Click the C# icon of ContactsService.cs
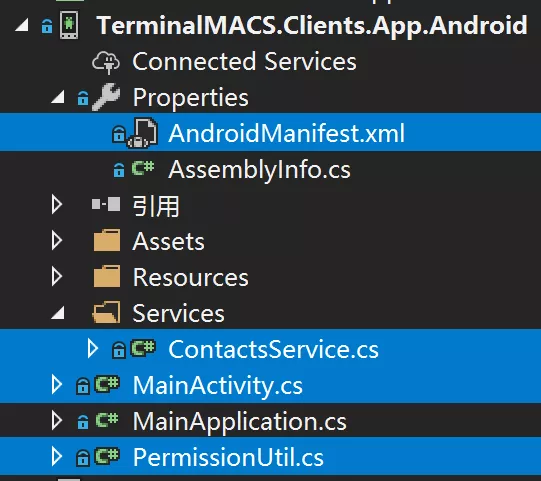The image size is (541, 481). 143,348
